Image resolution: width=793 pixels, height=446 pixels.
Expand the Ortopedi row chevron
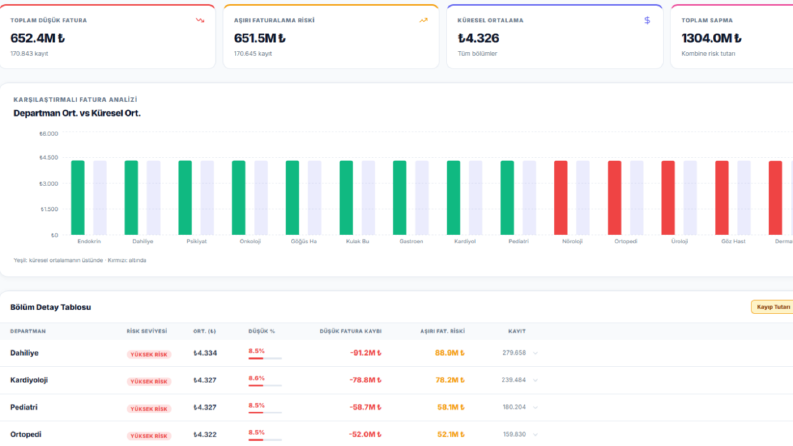(x=535, y=434)
